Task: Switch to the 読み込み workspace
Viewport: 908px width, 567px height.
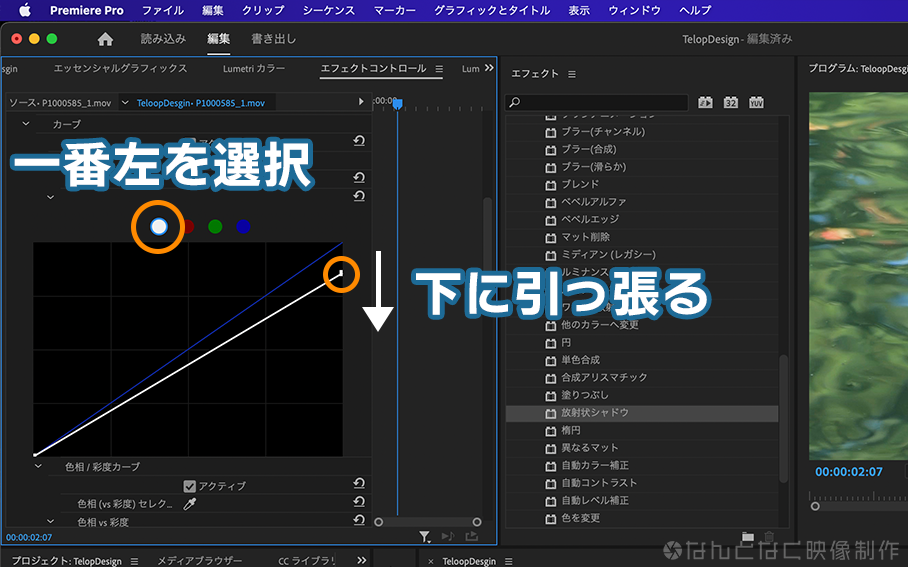Action: (x=163, y=39)
